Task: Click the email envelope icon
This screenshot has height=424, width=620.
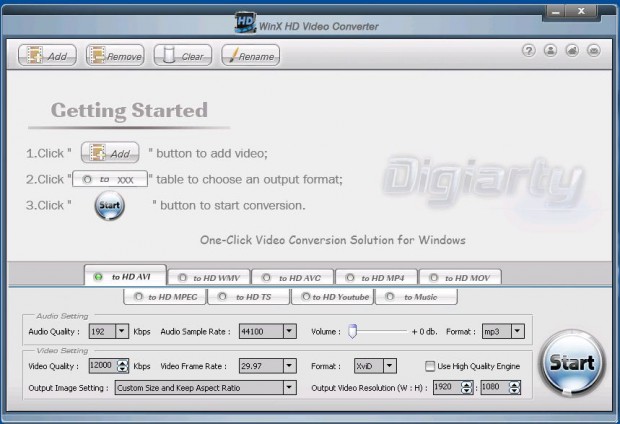Action: point(594,51)
